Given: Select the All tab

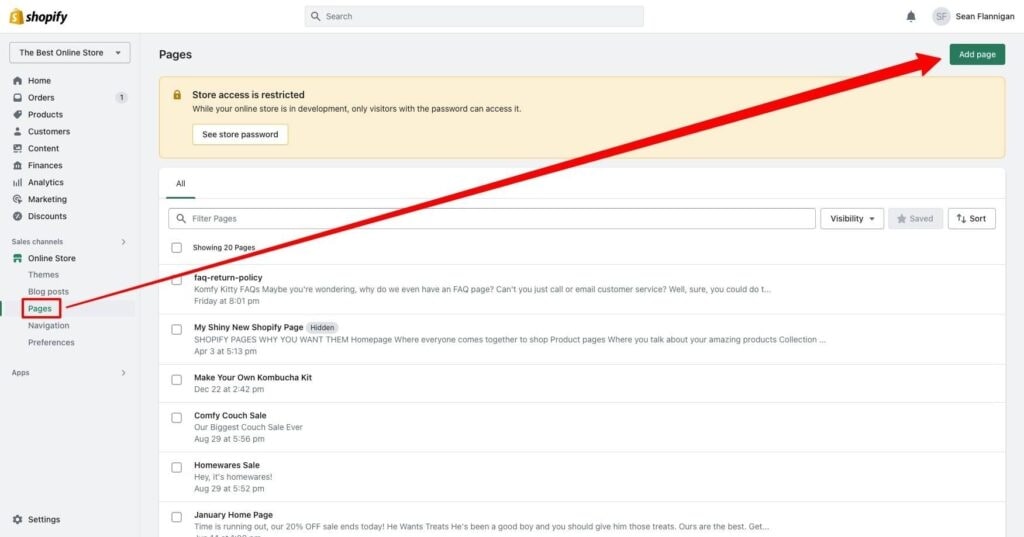Looking at the screenshot, I should 180,184.
